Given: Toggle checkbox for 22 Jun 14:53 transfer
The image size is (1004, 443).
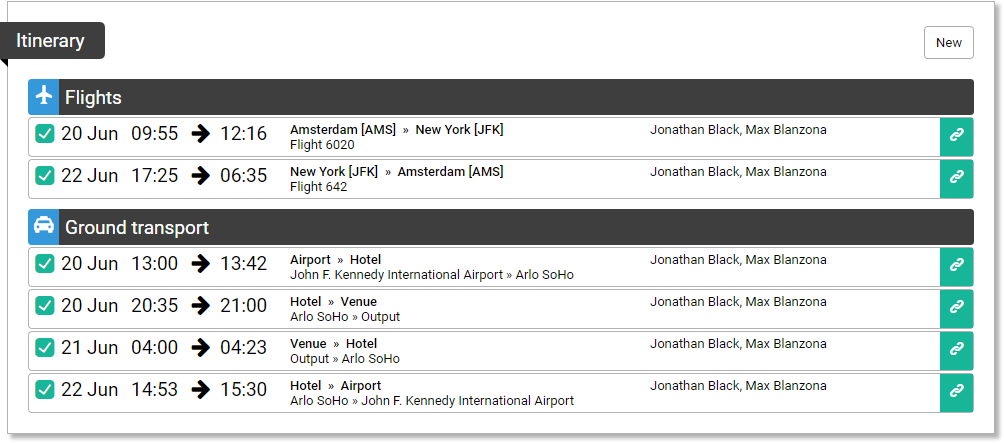Looking at the screenshot, I should point(44,389).
